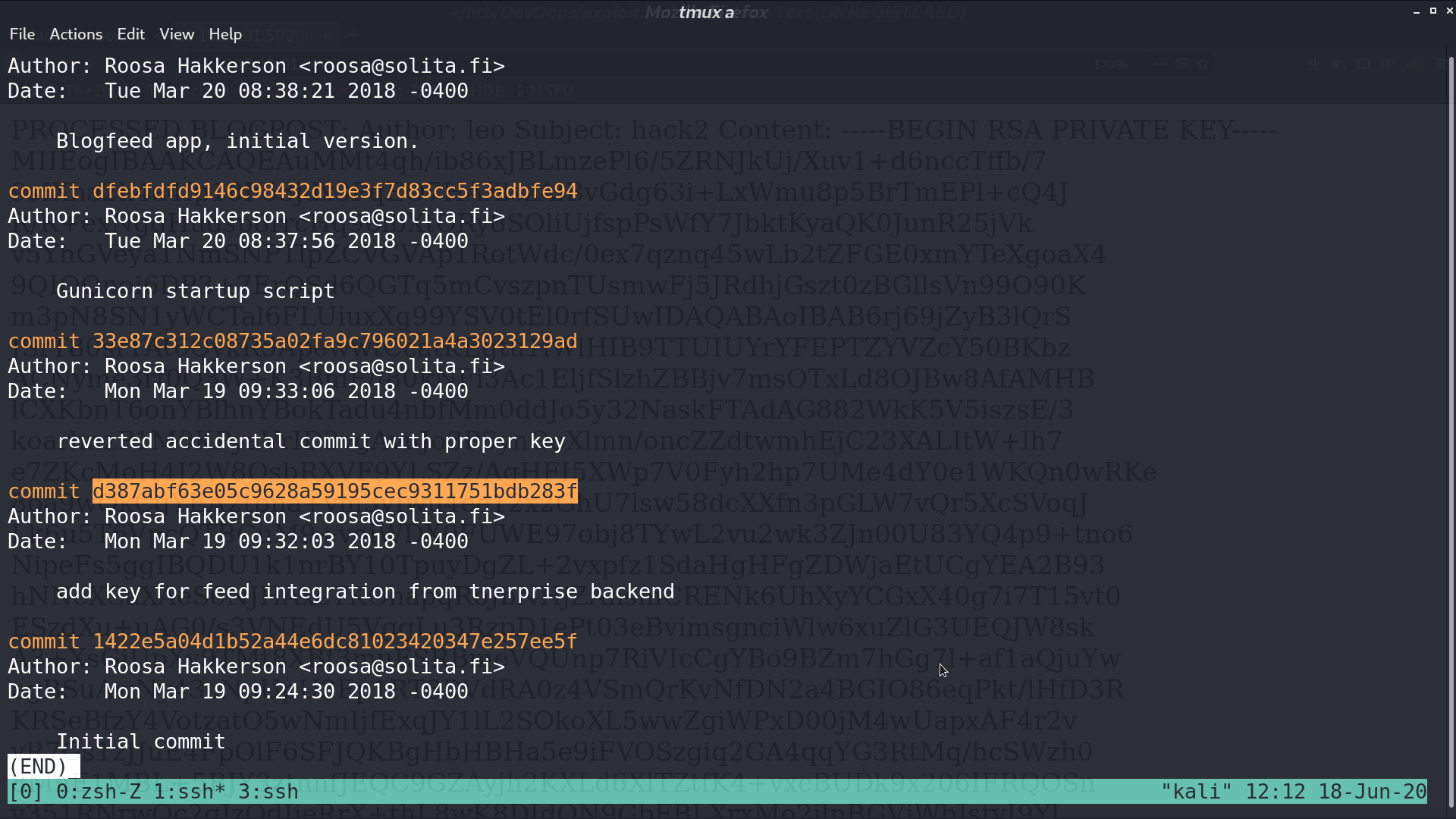Select tmux window 0:zsh-Z in status bar

[x=98, y=792]
